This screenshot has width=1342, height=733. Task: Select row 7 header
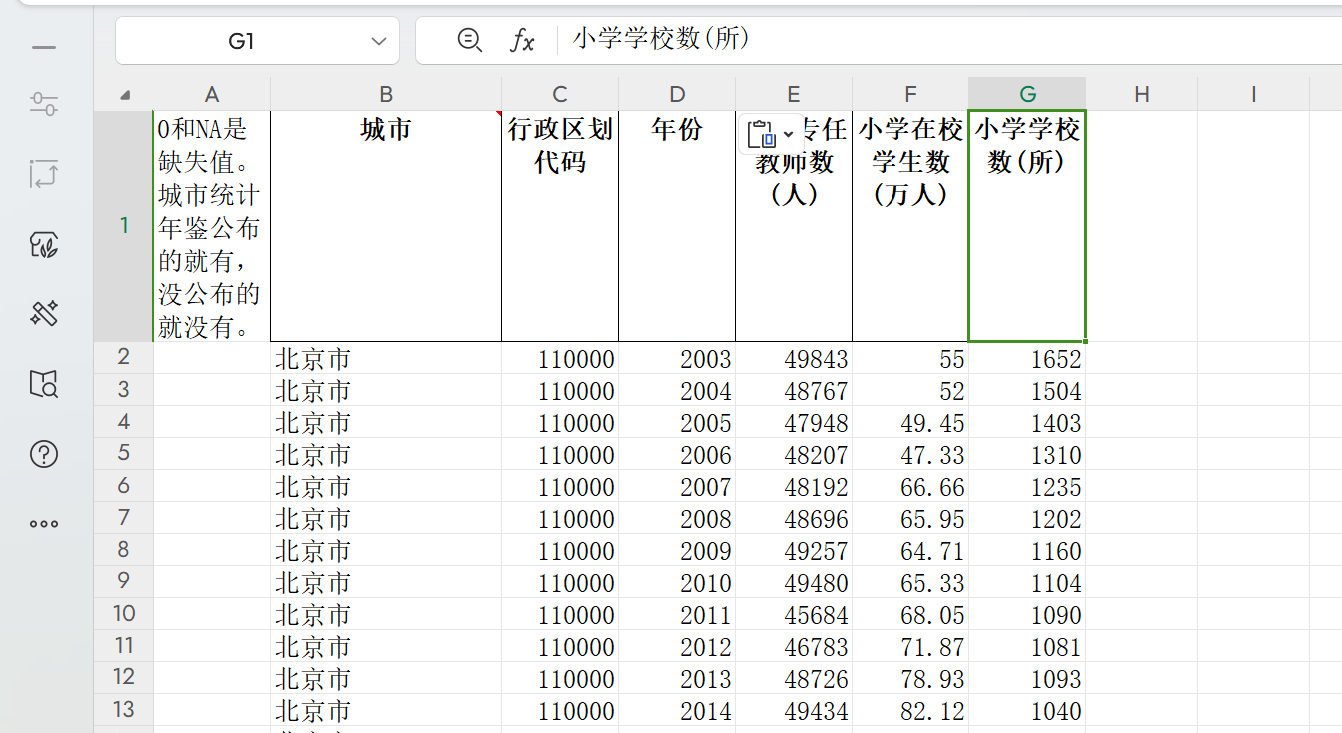123,518
